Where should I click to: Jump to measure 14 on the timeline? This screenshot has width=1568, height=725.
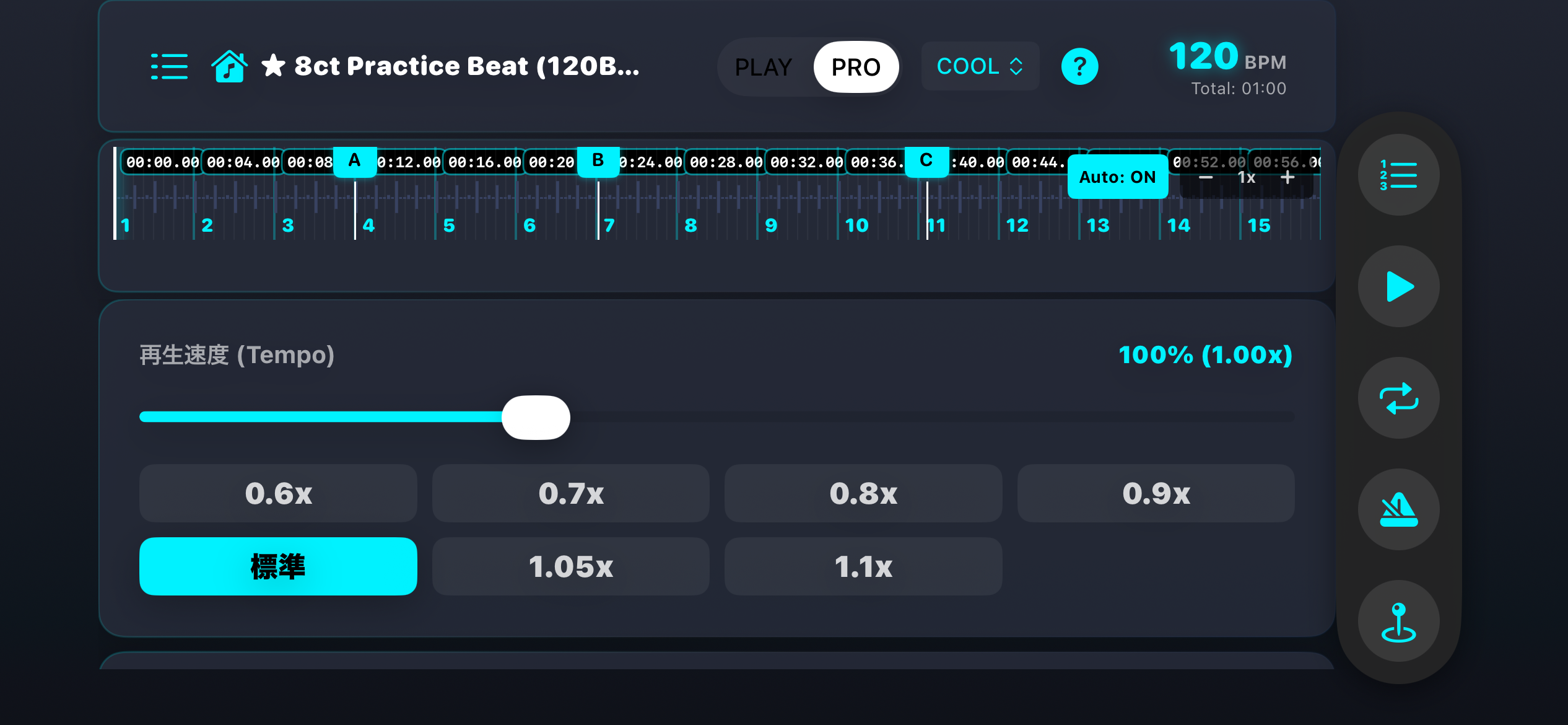coord(1178,225)
